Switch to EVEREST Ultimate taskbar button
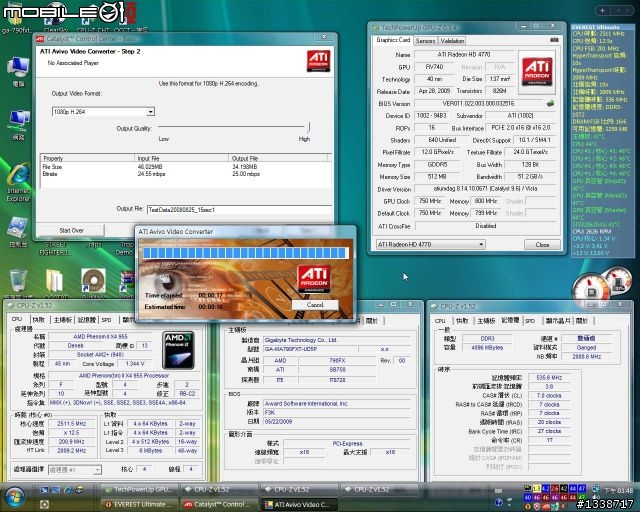Image resolution: width=640 pixels, height=512 pixels. 139,504
